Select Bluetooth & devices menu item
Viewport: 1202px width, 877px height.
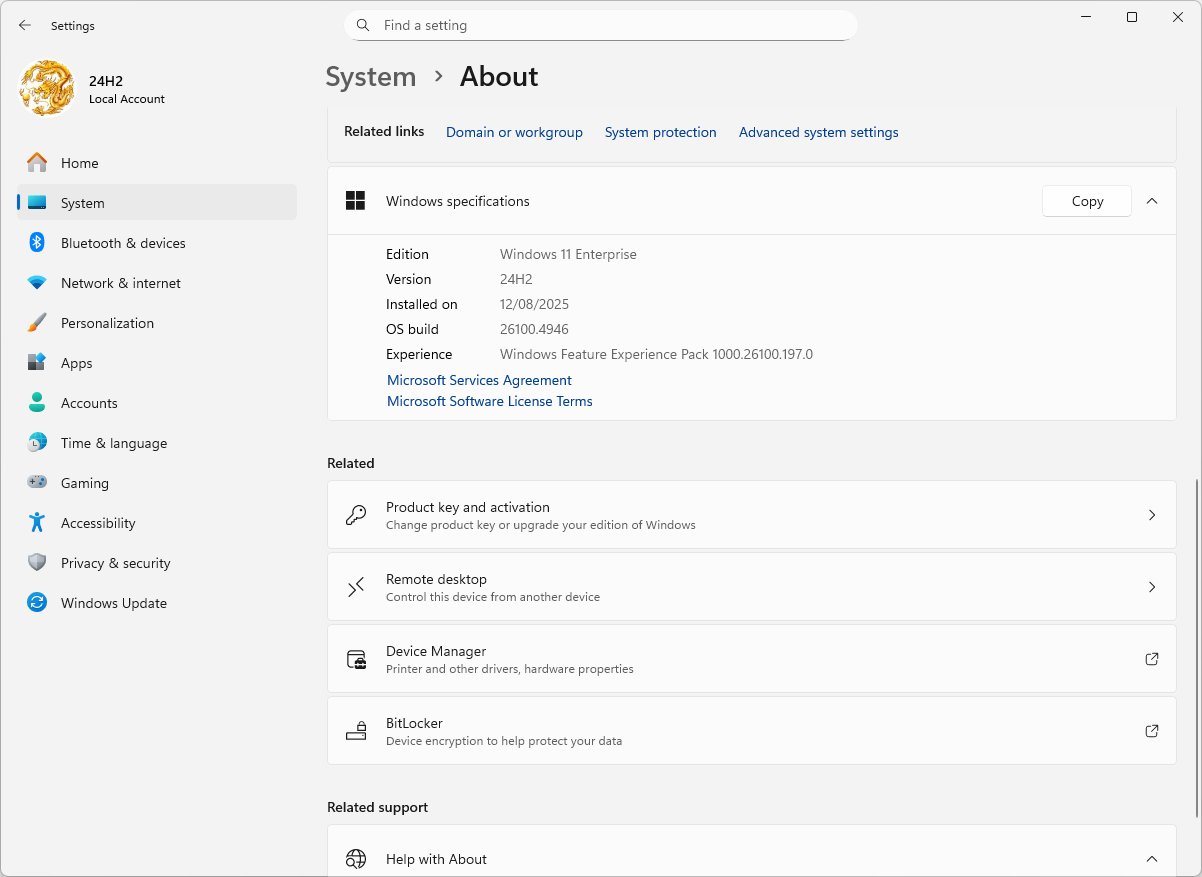pos(157,243)
